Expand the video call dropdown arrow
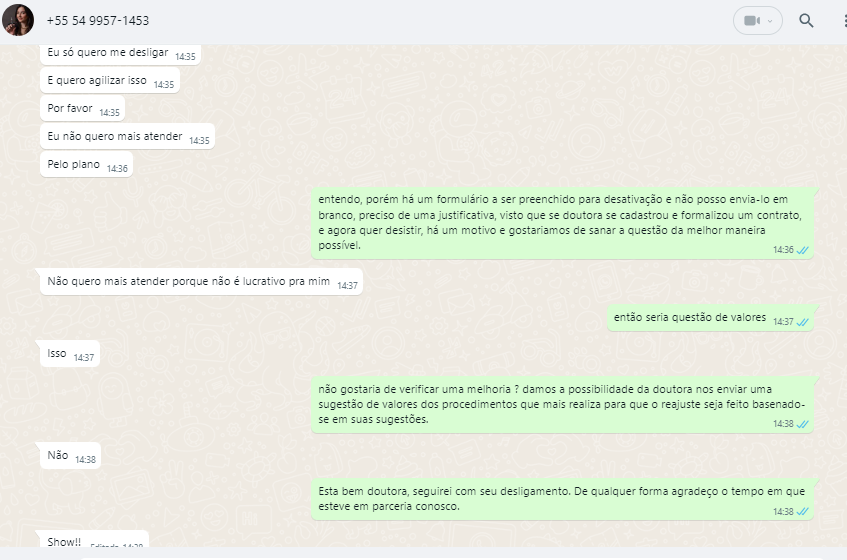This screenshot has height=560, width=847. (x=770, y=21)
